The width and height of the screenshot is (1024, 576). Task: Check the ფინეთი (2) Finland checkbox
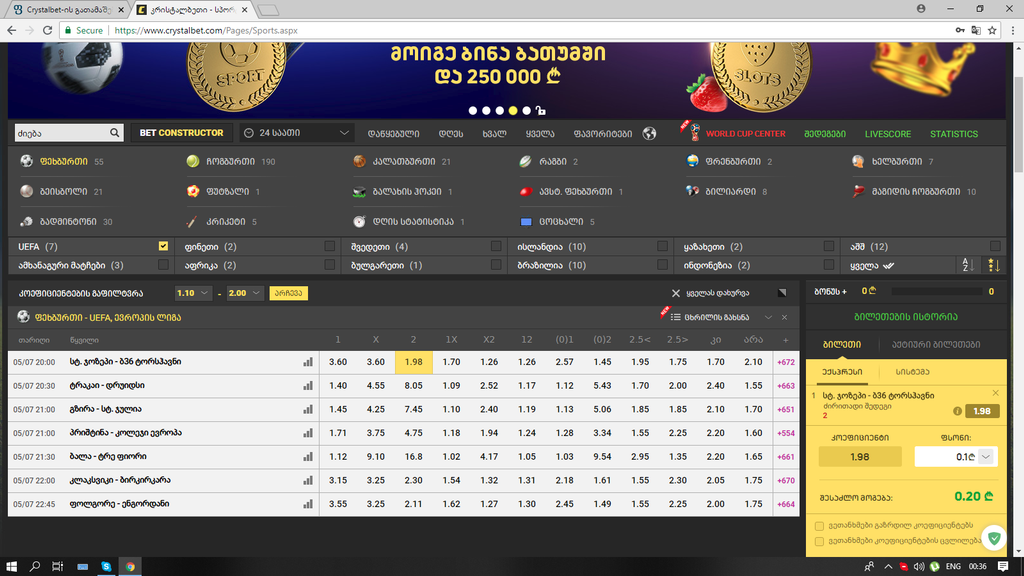pos(329,246)
